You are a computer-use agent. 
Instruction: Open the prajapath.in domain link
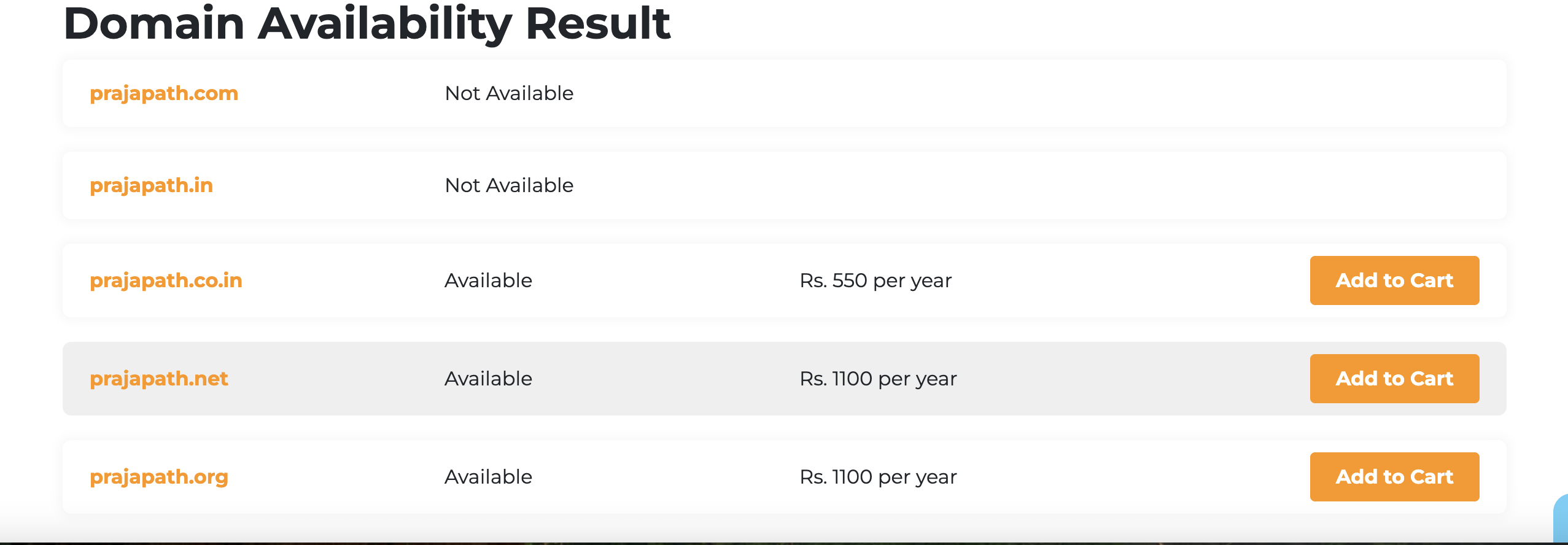click(x=151, y=185)
